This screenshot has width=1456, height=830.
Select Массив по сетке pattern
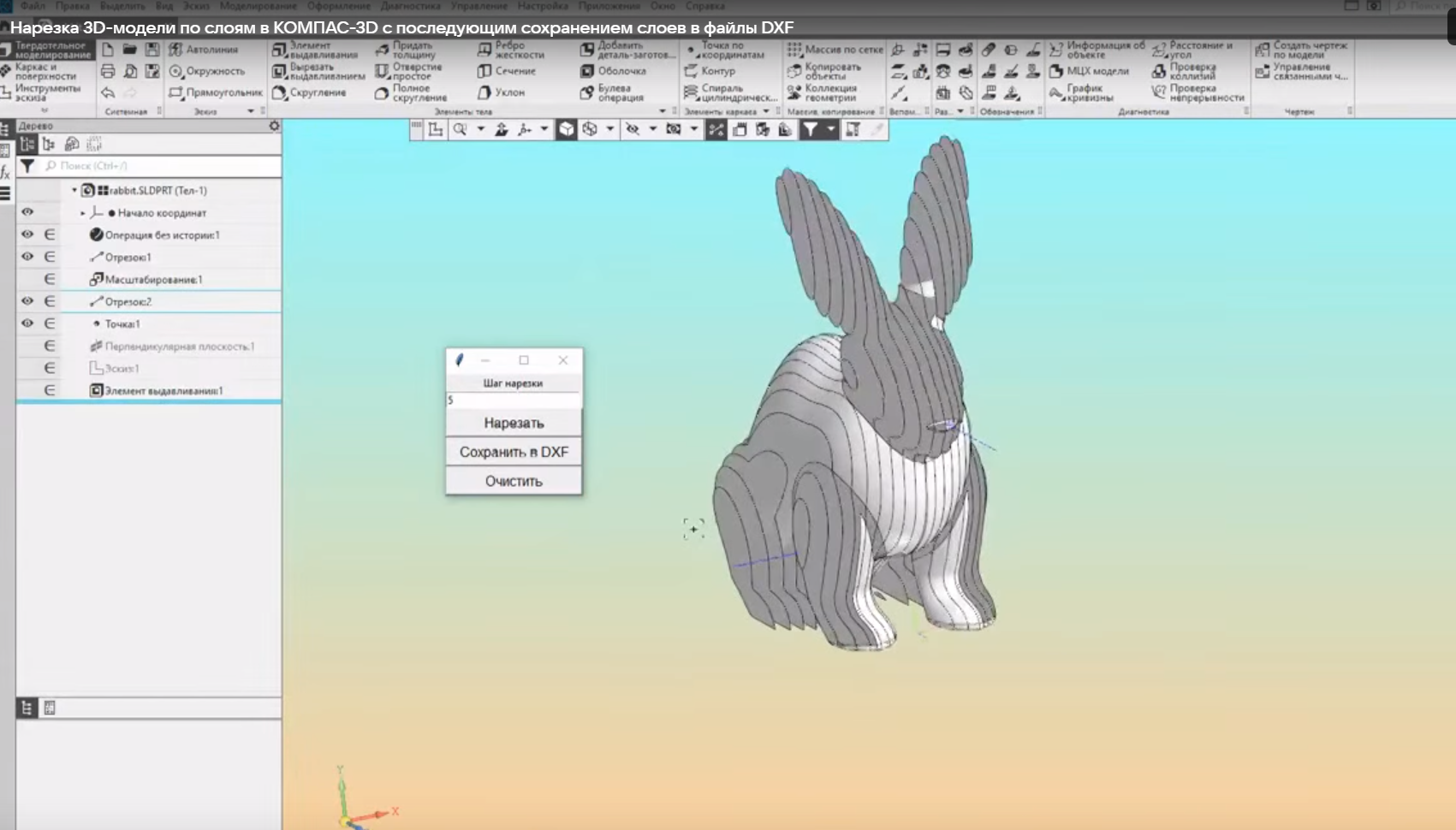click(x=835, y=50)
